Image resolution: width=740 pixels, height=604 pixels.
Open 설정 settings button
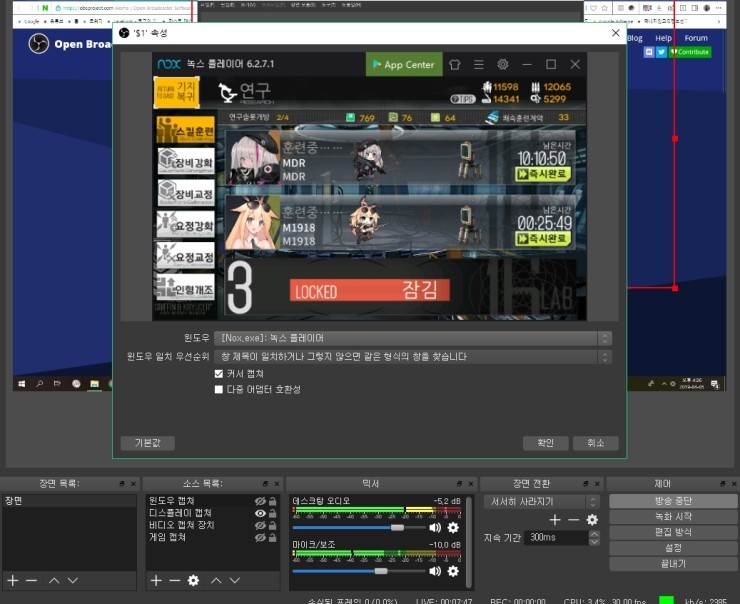673,548
